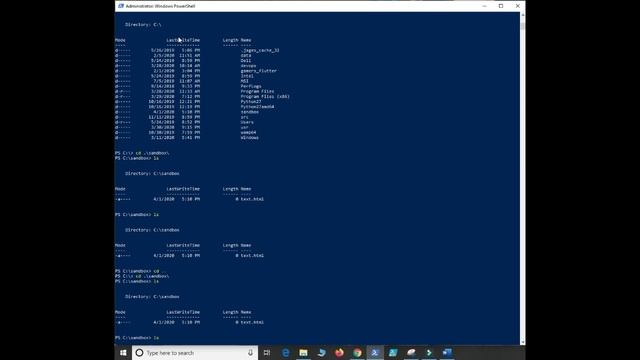Screen dimensions: 640x360
Task: Click the taskbar search box
Action: 195,353
